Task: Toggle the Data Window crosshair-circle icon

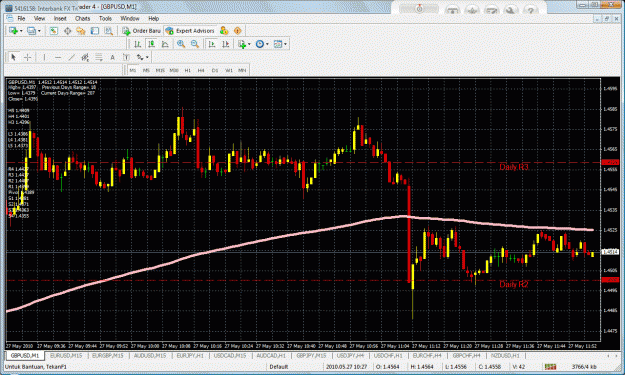Action: coord(67,31)
